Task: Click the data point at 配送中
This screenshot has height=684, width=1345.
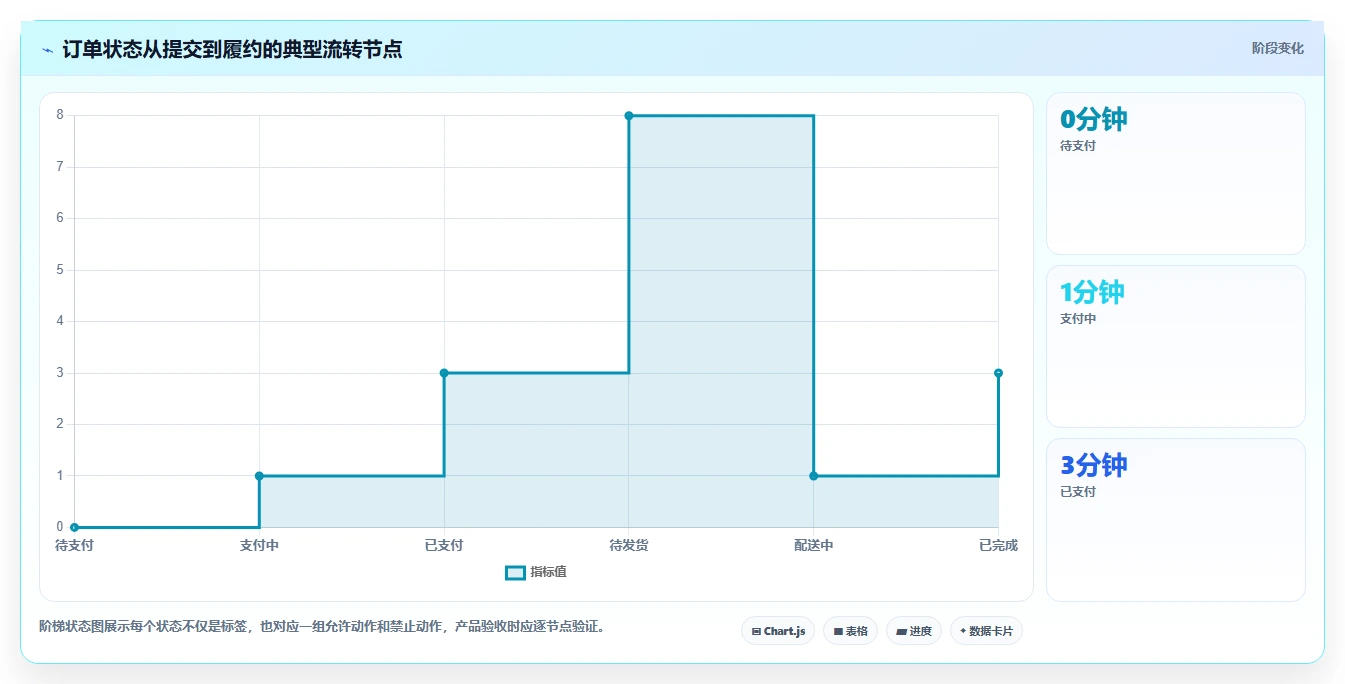Action: (814, 476)
